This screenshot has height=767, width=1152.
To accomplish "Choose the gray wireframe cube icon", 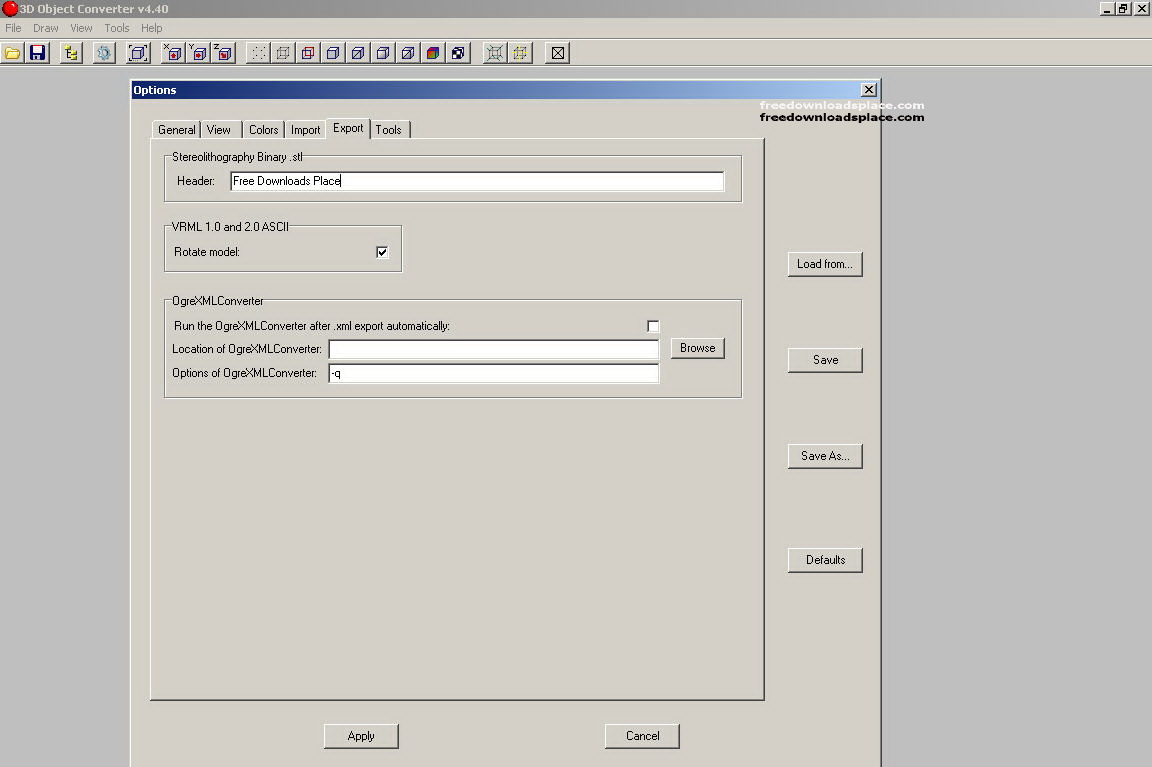I will [283, 53].
